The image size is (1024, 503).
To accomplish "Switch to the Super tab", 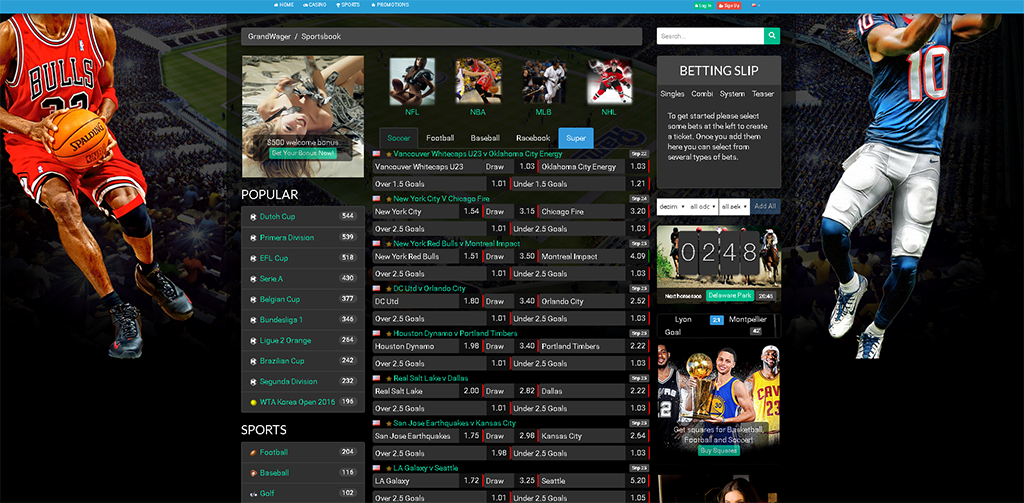I will click(576, 138).
